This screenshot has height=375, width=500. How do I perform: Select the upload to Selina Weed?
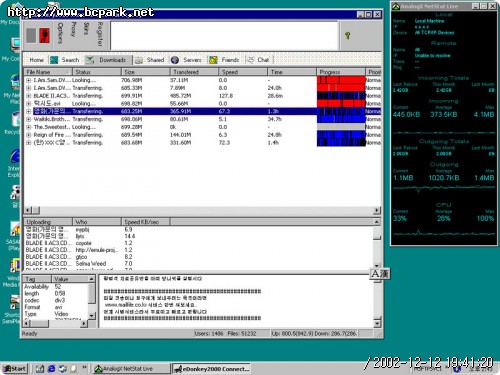[x=91, y=264]
